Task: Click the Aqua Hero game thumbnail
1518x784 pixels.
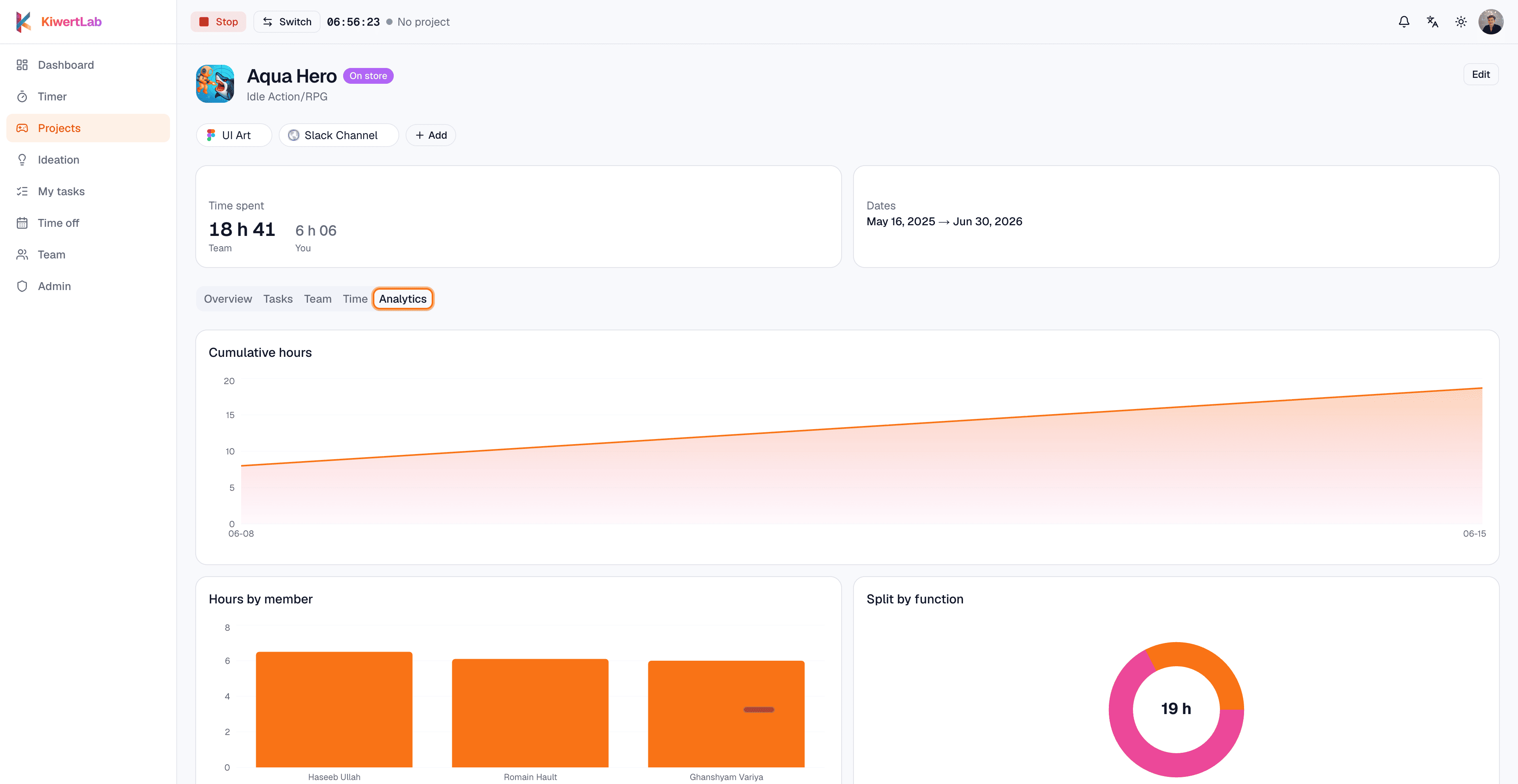Action: click(x=215, y=84)
